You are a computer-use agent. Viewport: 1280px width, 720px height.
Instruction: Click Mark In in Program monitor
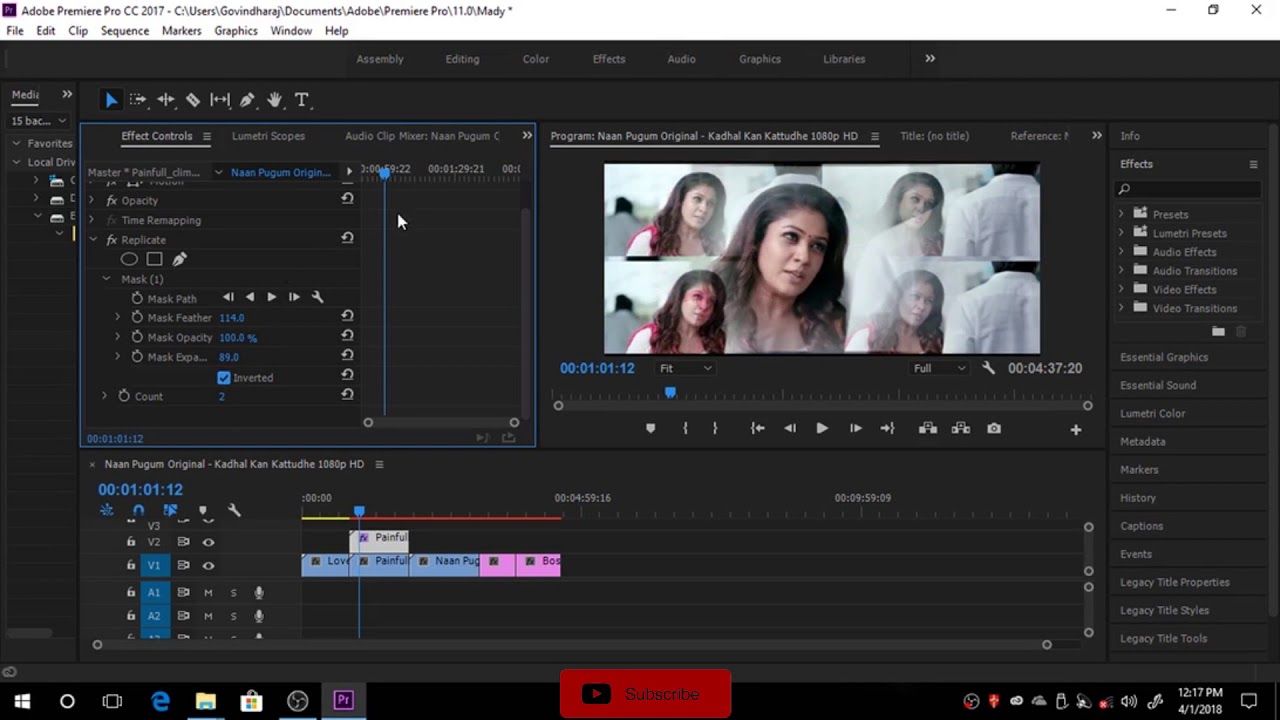pyautogui.click(x=685, y=428)
